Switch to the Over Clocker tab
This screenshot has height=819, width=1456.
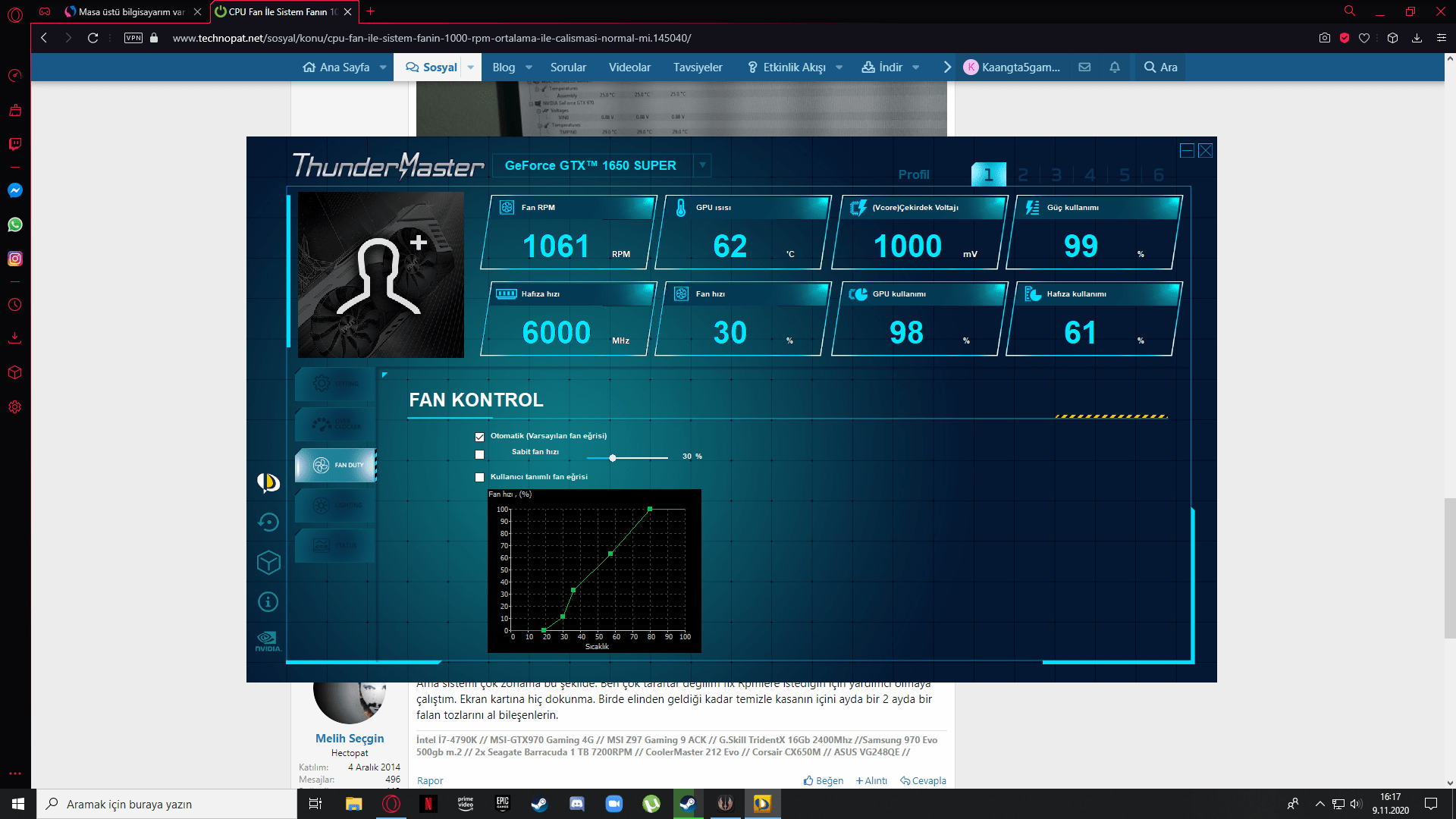click(x=334, y=424)
